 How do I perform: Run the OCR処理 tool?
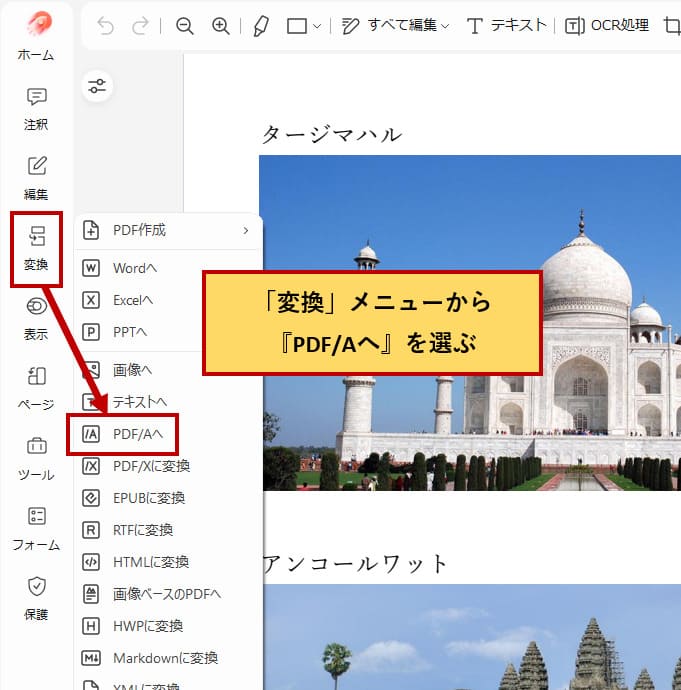[607, 26]
